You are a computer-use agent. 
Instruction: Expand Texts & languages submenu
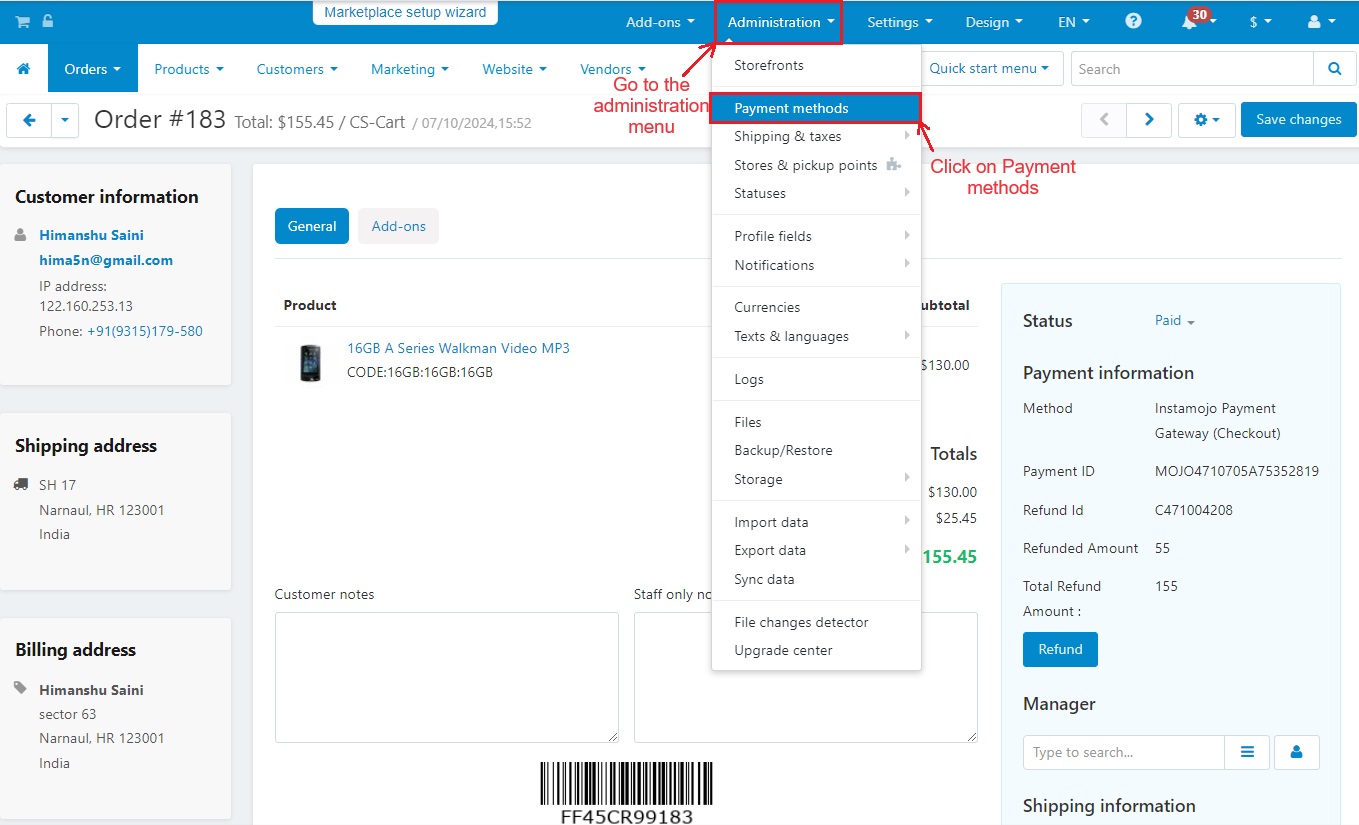(x=816, y=336)
